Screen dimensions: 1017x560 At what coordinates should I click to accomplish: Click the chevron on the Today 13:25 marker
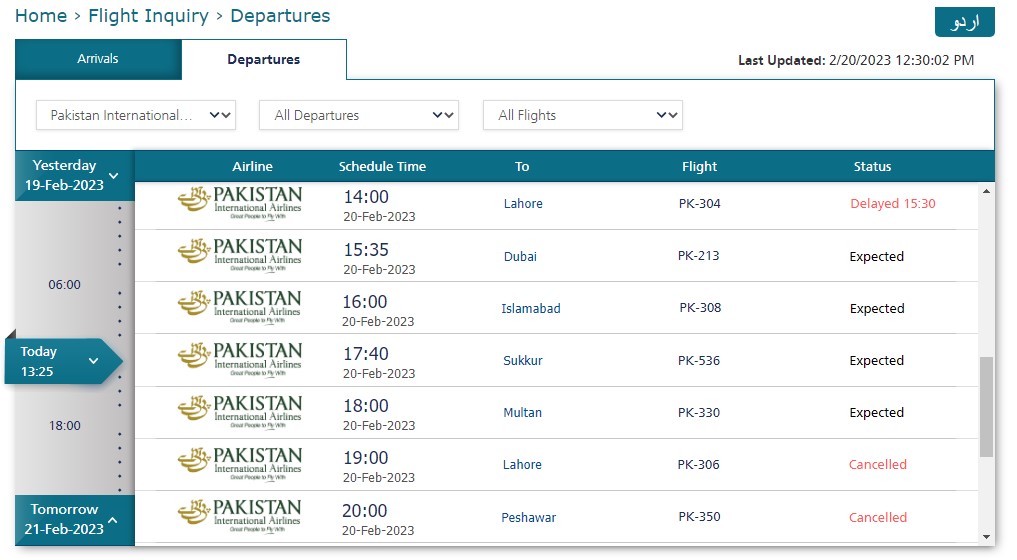(93, 361)
